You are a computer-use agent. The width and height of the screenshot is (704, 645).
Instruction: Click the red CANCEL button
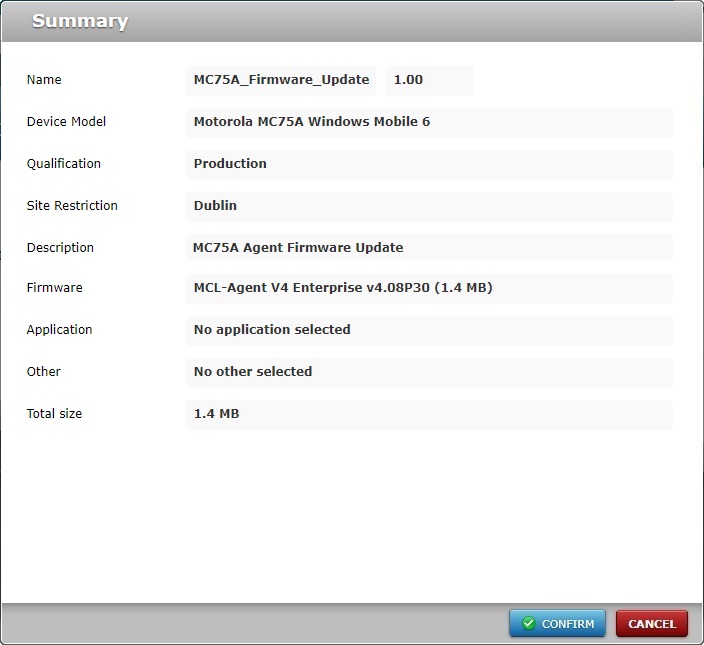652,623
